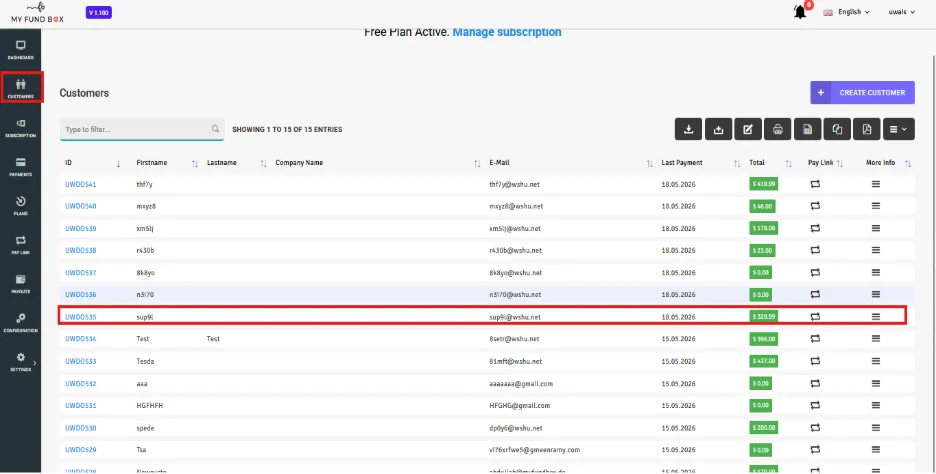This screenshot has width=936, height=474.
Task: Open the uwais user menu
Action: pos(901,12)
